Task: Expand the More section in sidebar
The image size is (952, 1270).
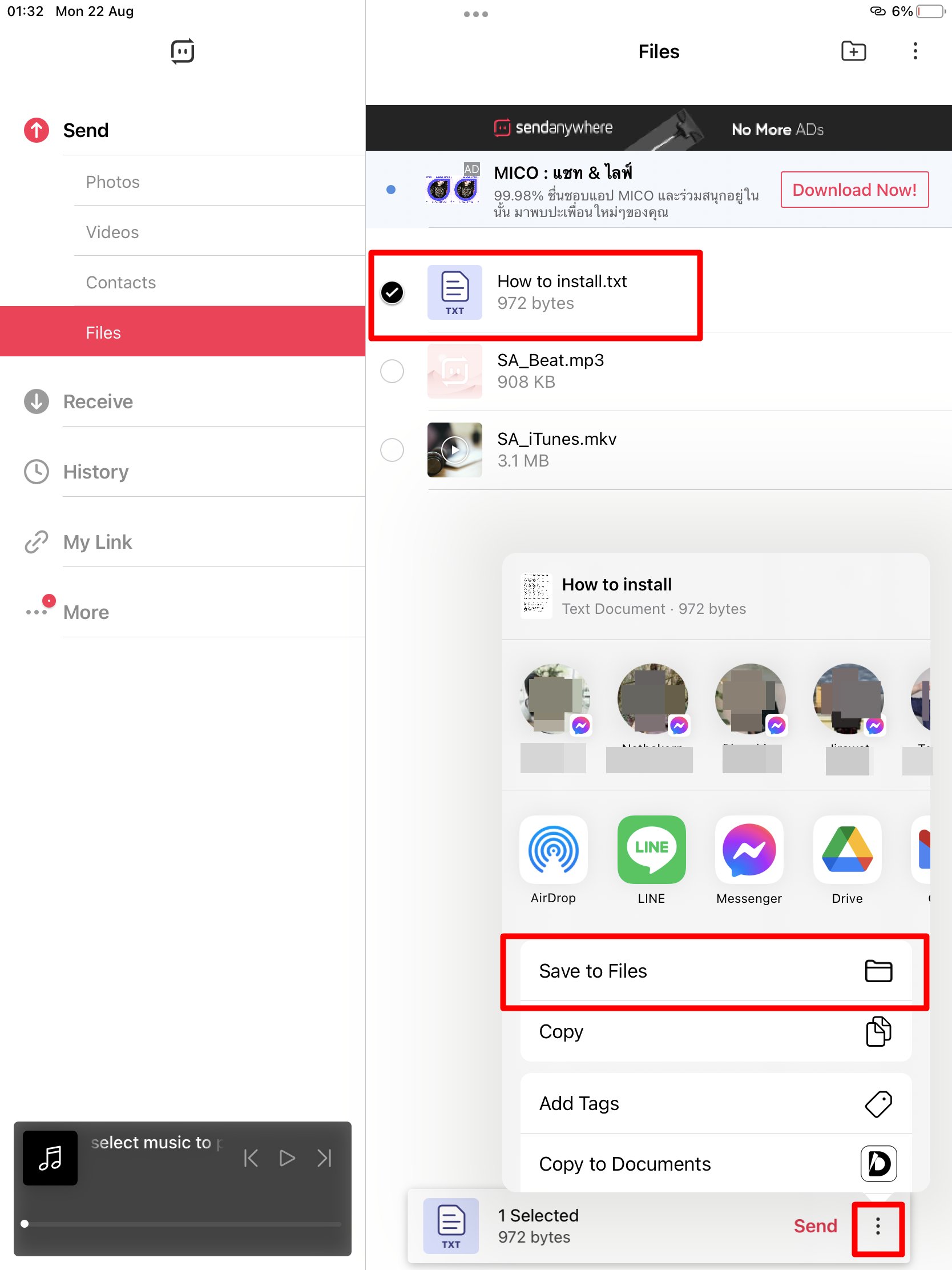Action: (x=86, y=612)
